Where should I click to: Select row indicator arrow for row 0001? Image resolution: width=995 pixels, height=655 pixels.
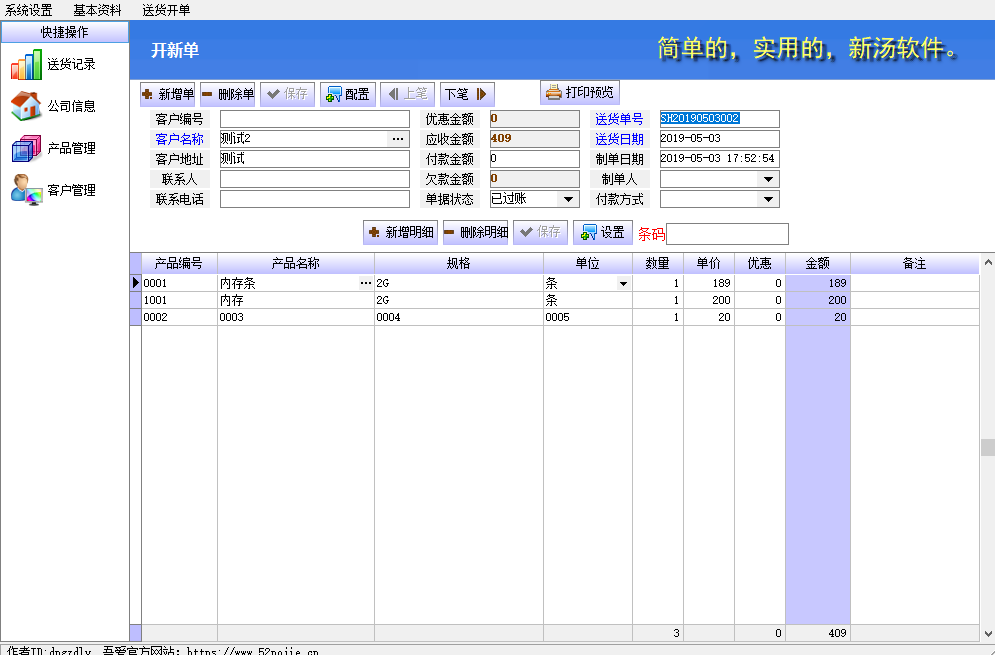coord(135,283)
